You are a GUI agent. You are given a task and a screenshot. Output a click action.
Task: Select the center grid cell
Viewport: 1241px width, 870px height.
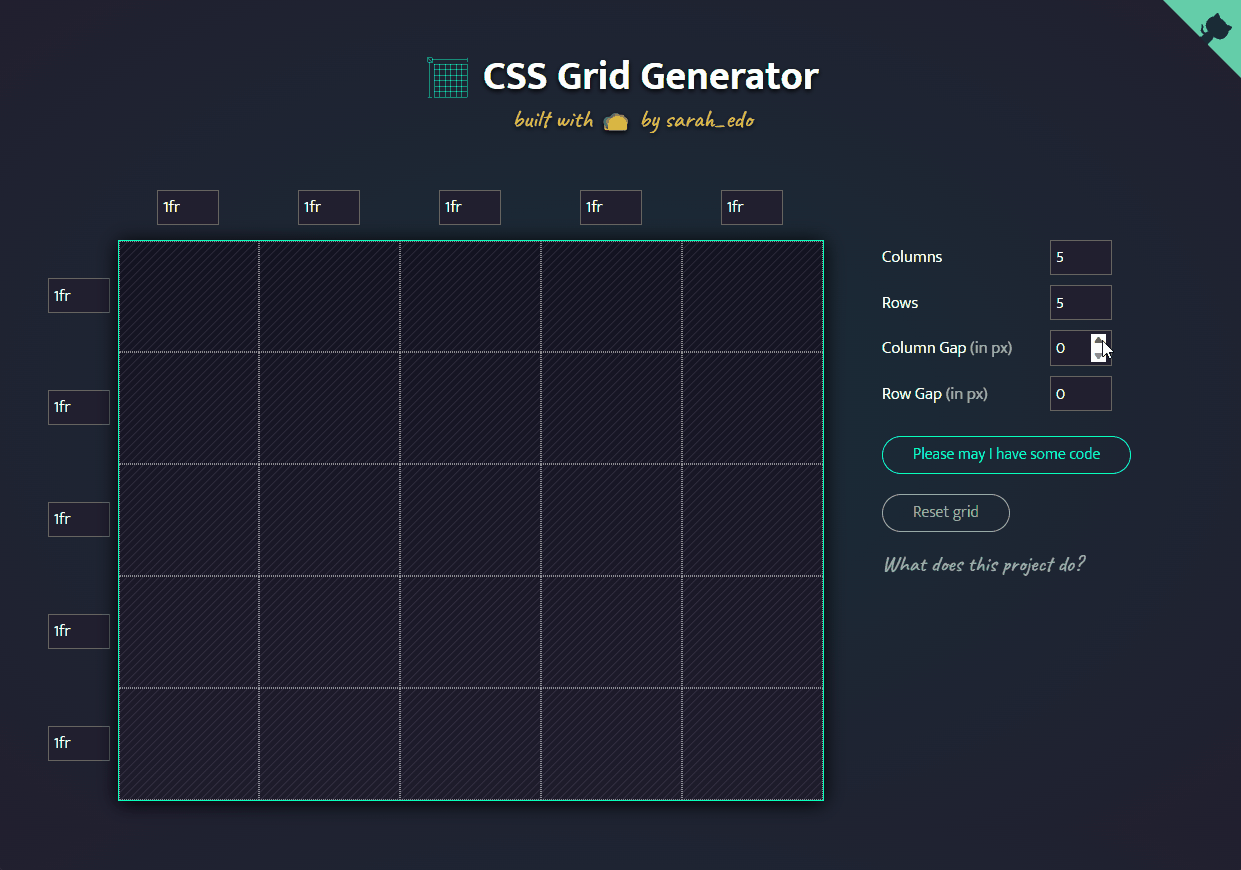(x=470, y=520)
